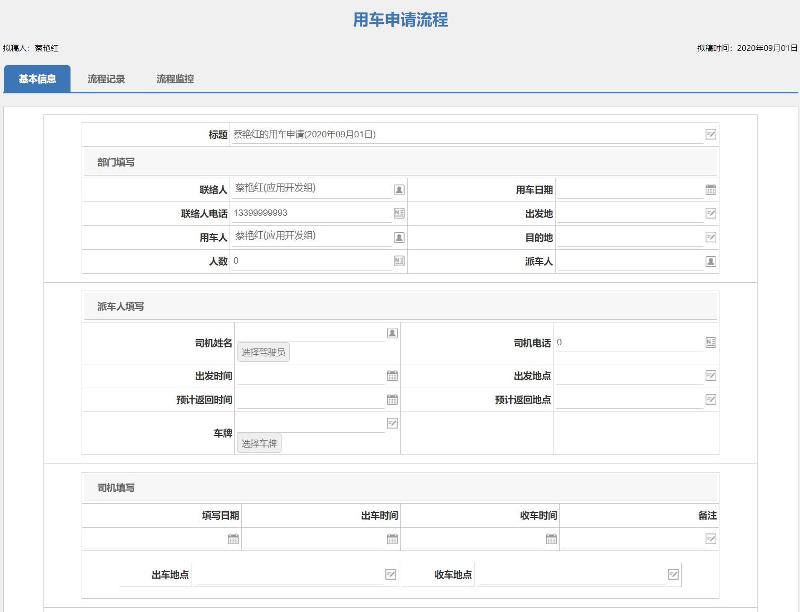Click into the 目的地 input field
Screen dimensions: 800x612
(629, 237)
